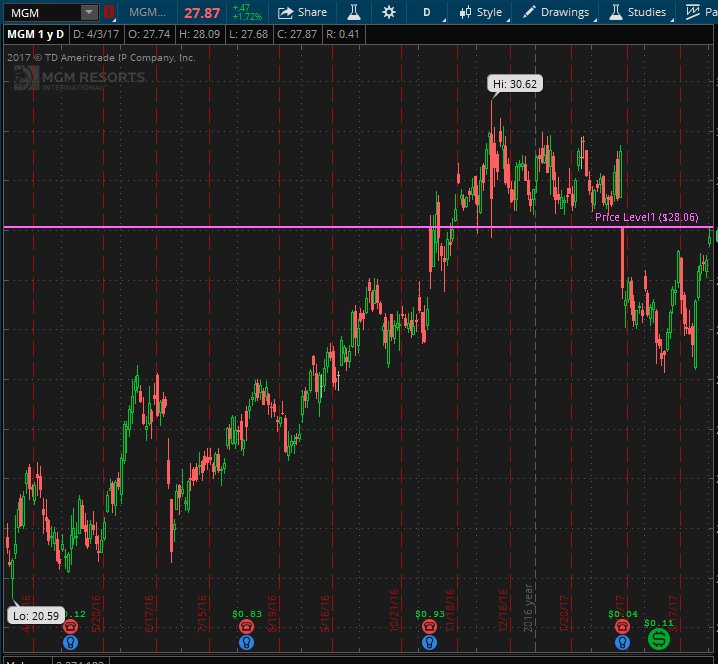The width and height of the screenshot is (718, 664).
Task: Select the Price Level1 ($28.06) line label
Action: coord(647,217)
